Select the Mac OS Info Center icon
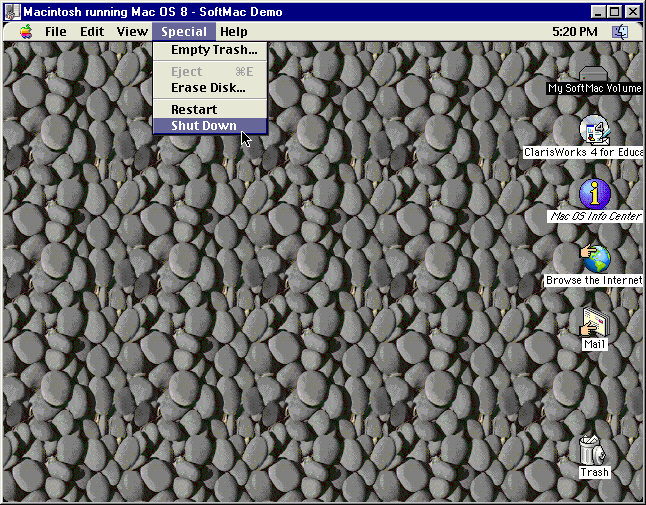This screenshot has width=646, height=505. (595, 194)
